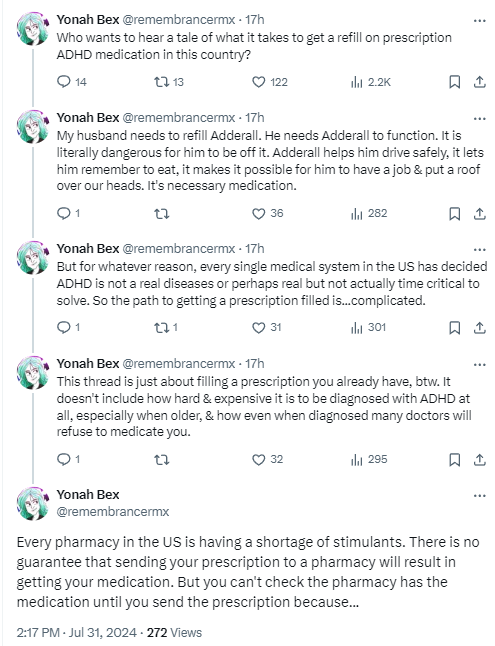495x646 pixels.
Task: Click the avatar on the last tweet
Action: 33,503
